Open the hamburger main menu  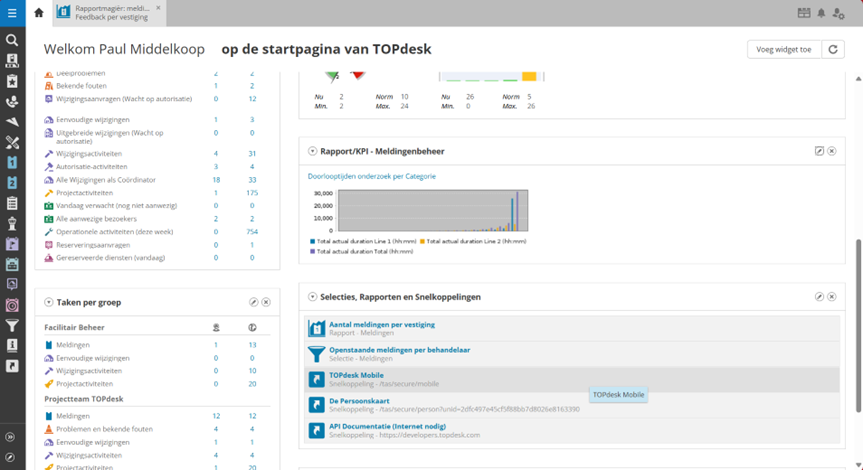coord(12,13)
